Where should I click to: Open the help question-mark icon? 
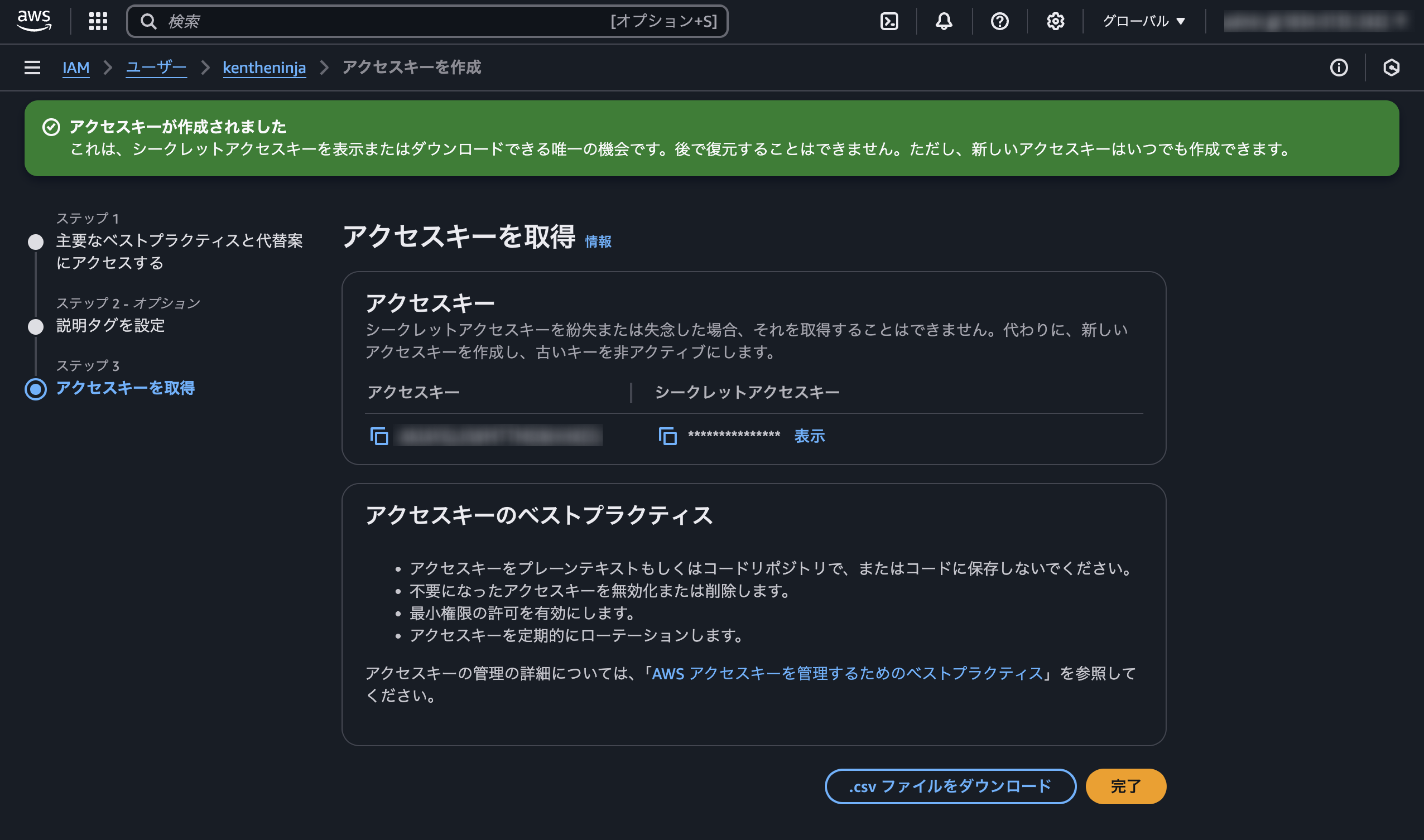pos(999,22)
